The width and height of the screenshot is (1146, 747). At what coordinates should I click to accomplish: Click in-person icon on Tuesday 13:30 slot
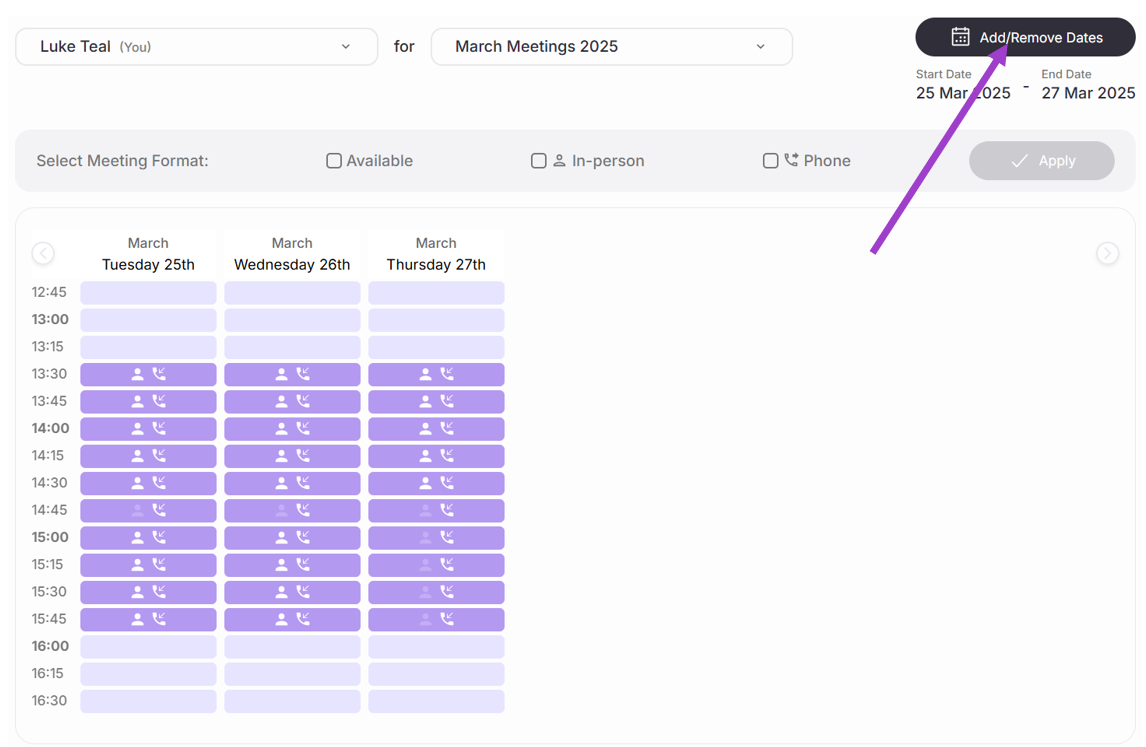tap(138, 374)
